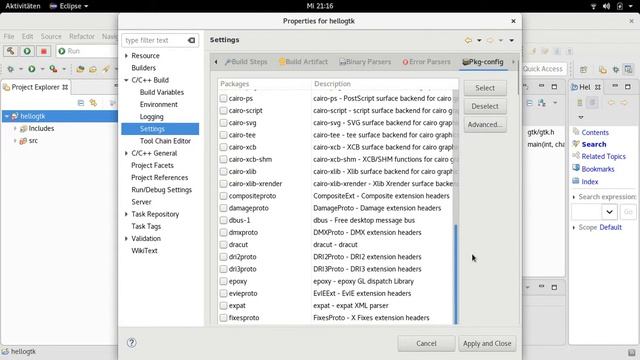This screenshot has width=640, height=360.
Task: Click the Contents icon in Help view
Action: coord(576,131)
